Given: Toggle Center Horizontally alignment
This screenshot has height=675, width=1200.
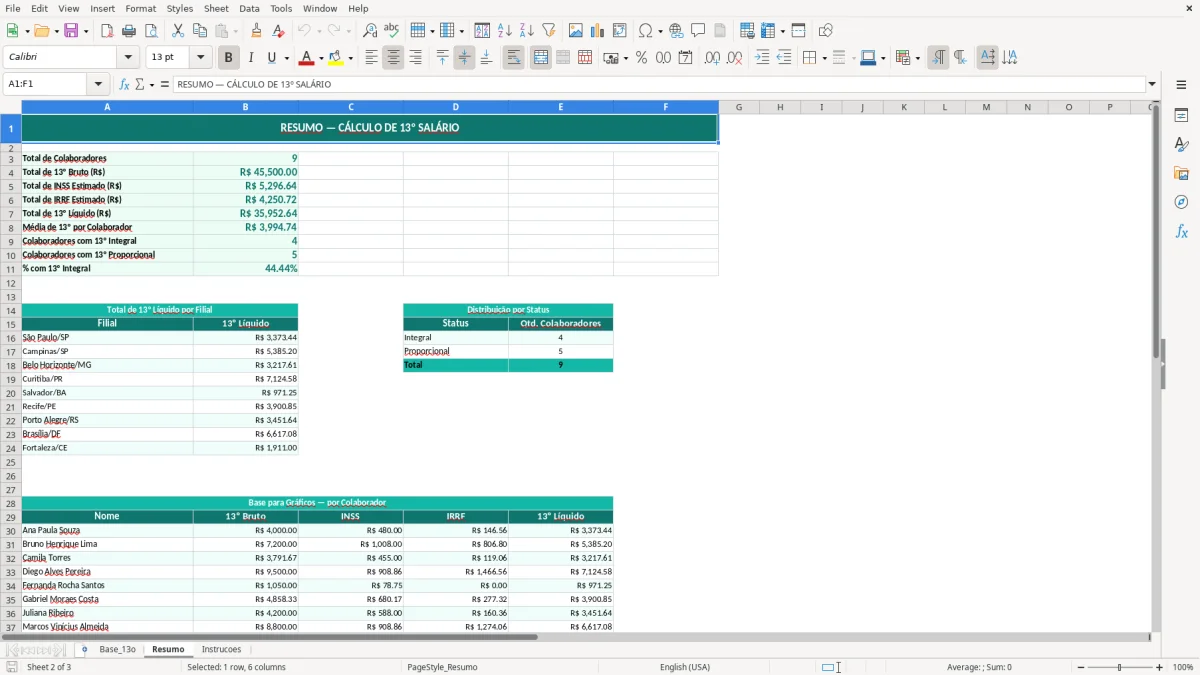Looking at the screenshot, I should pyautogui.click(x=393, y=58).
